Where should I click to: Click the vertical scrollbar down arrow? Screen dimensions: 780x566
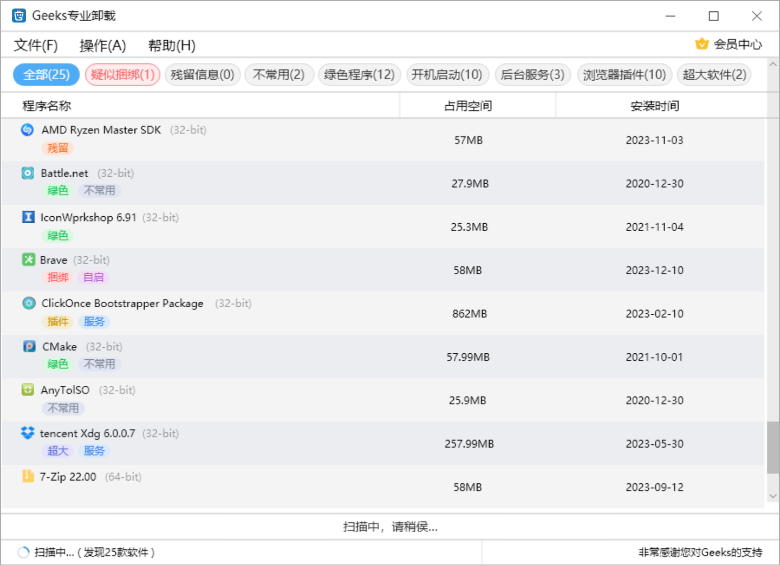pyautogui.click(x=772, y=497)
